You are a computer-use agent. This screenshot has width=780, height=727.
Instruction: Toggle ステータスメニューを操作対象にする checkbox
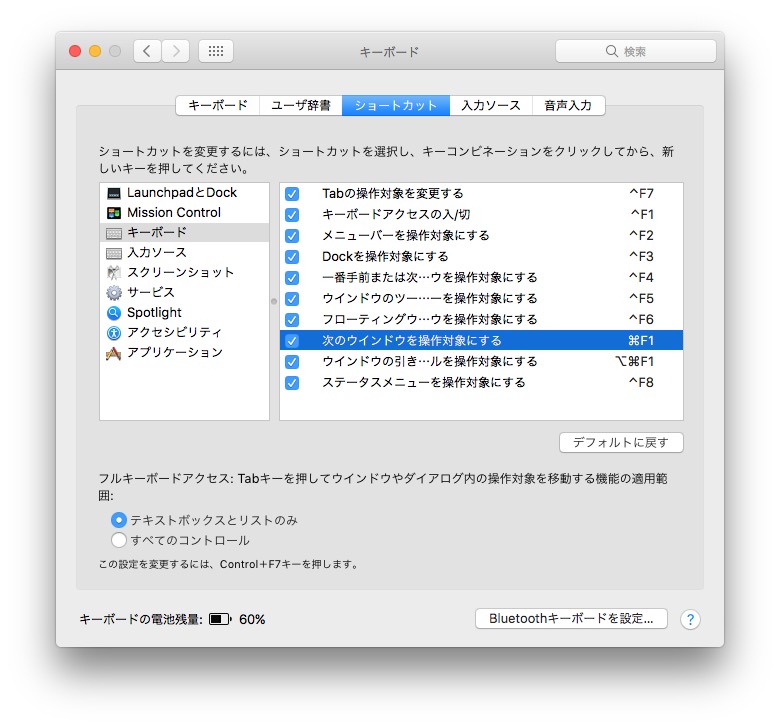292,383
